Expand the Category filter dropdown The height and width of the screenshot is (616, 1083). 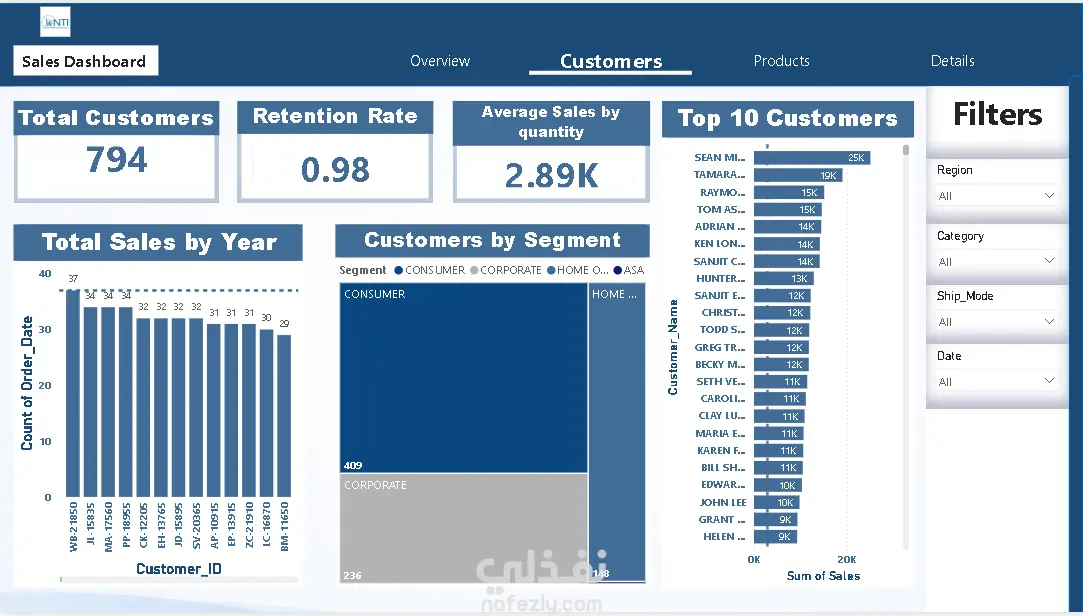pyautogui.click(x=996, y=262)
